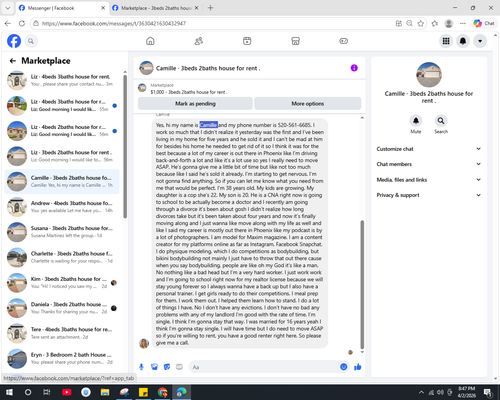
Task: Click the back arrow beside Marketplace heading
Action: (x=13, y=61)
